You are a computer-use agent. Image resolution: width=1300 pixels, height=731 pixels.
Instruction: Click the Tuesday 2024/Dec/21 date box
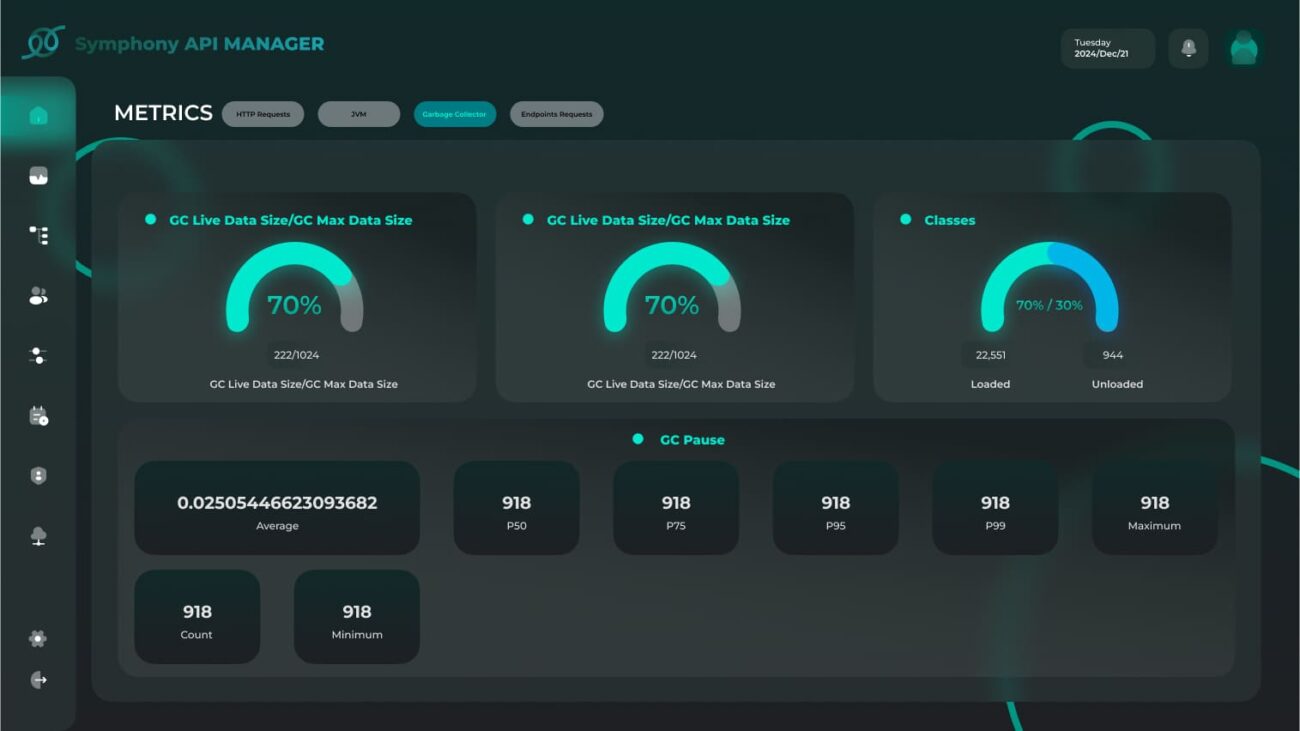1107,48
